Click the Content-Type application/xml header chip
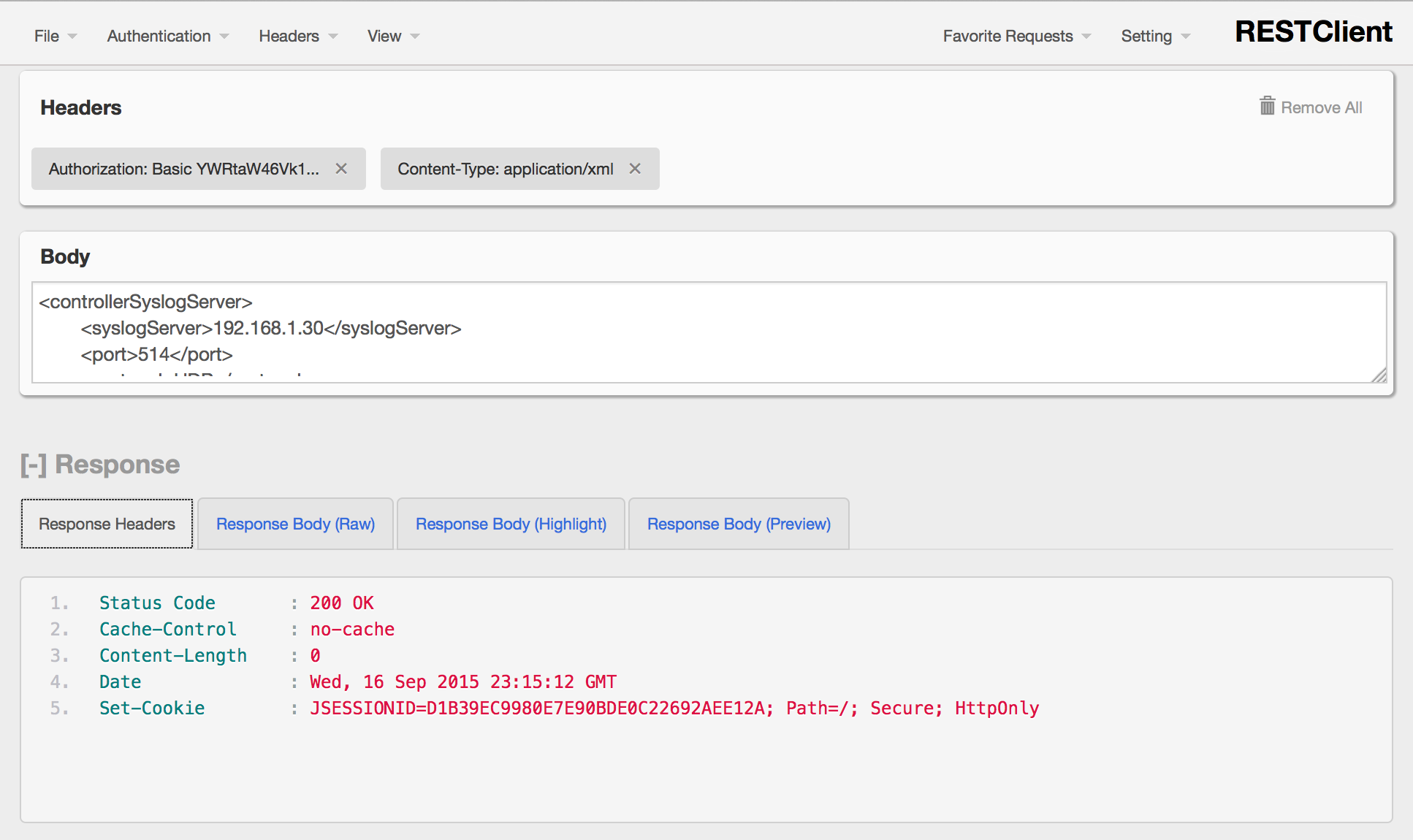The image size is (1413, 840). pos(505,169)
